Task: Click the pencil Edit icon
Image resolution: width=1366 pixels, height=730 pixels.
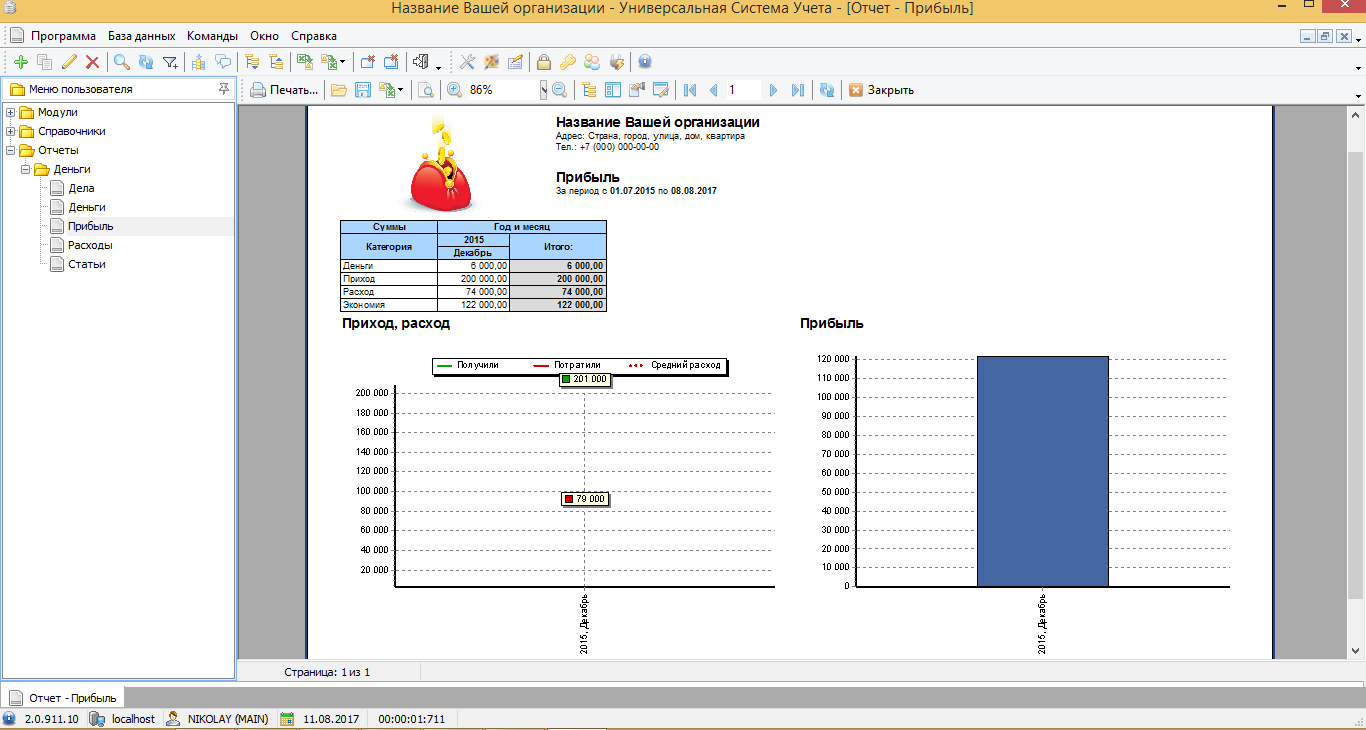Action: pos(69,62)
